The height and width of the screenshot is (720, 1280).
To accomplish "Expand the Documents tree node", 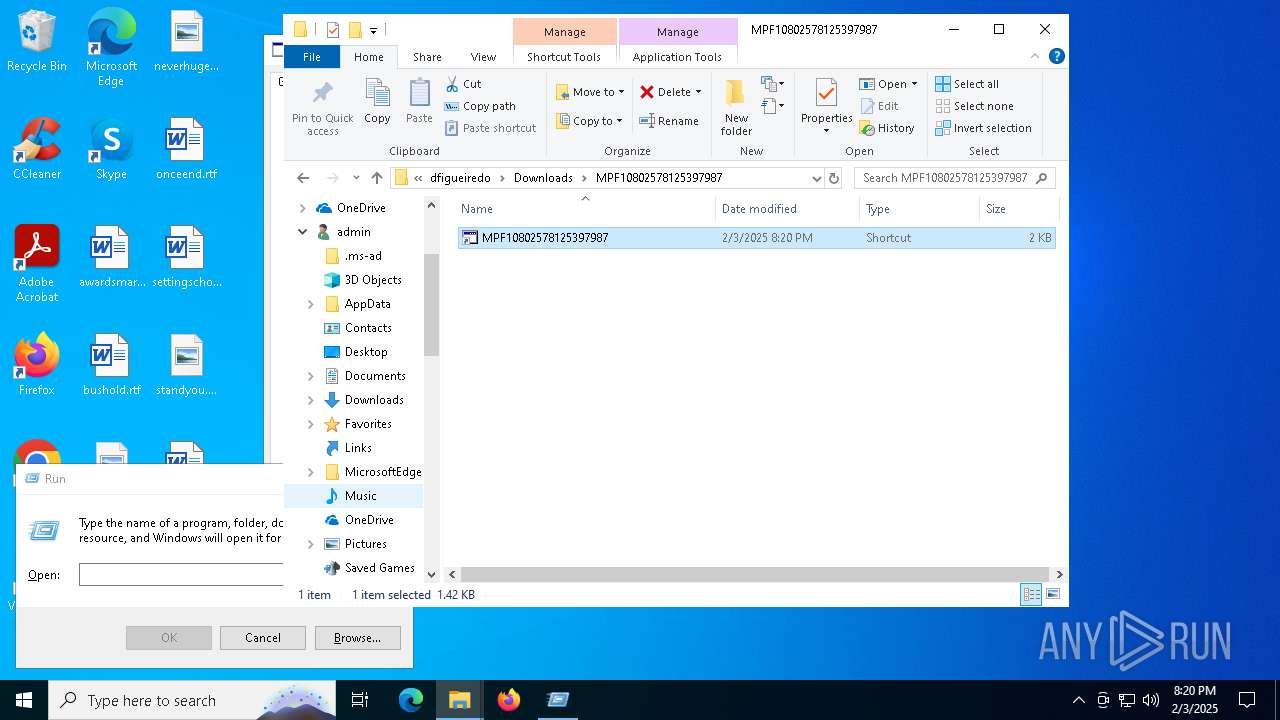I will point(310,376).
